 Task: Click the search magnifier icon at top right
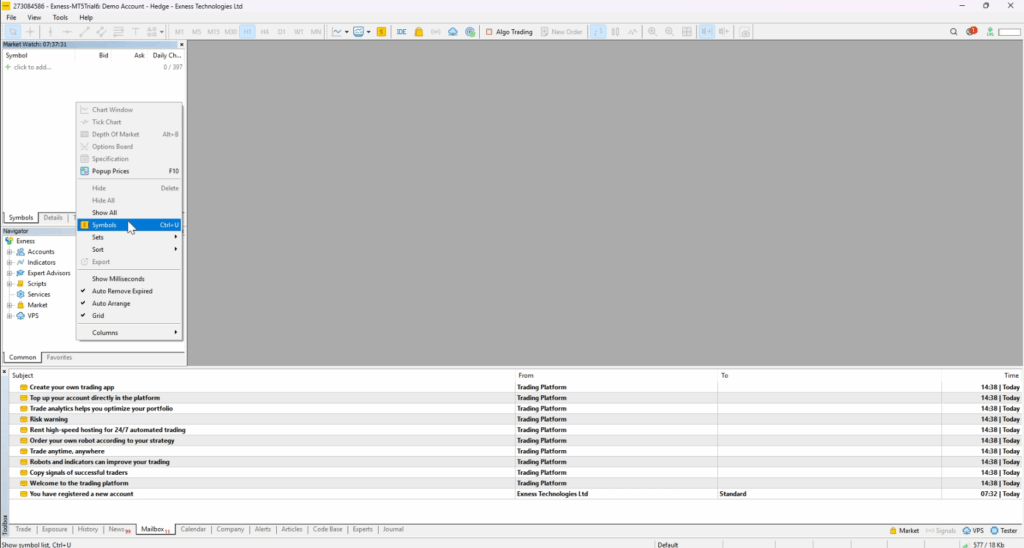coord(954,32)
